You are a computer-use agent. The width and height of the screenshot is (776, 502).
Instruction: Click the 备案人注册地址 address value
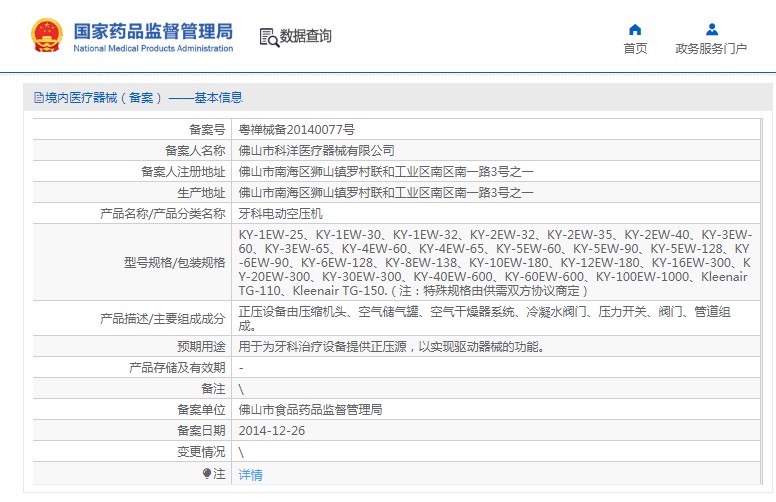(386, 172)
